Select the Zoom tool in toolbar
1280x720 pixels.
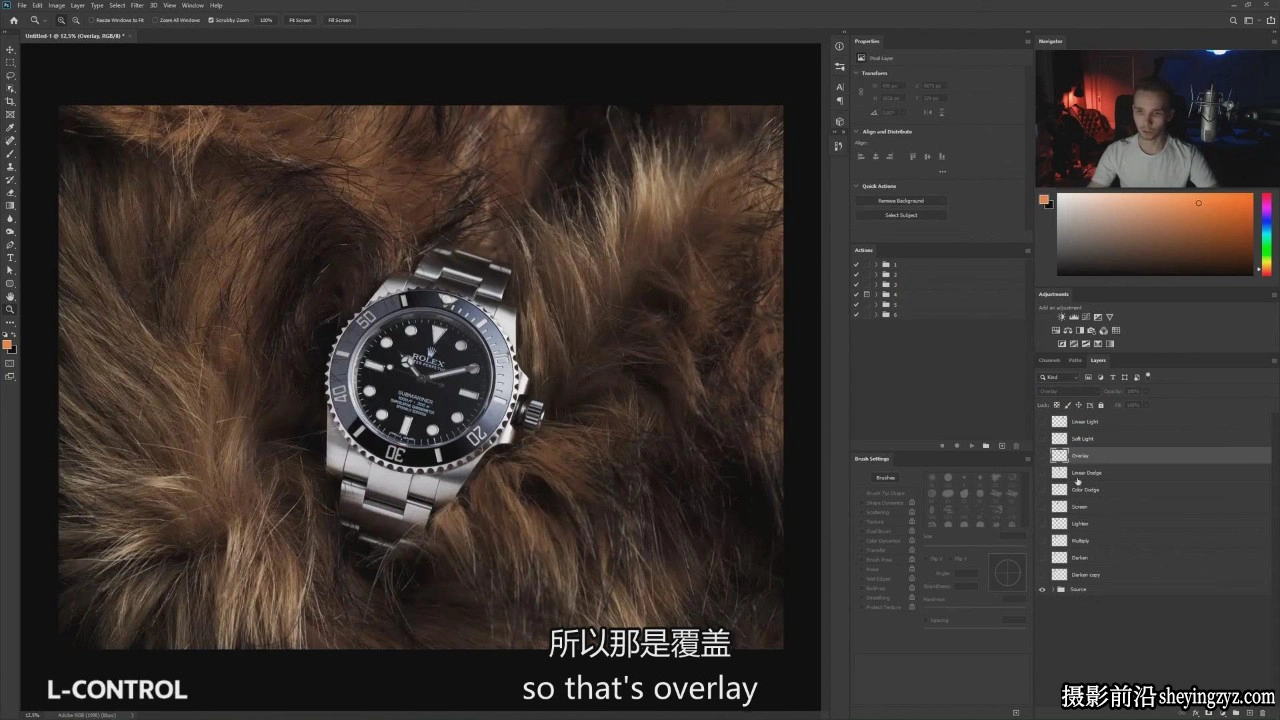point(10,309)
